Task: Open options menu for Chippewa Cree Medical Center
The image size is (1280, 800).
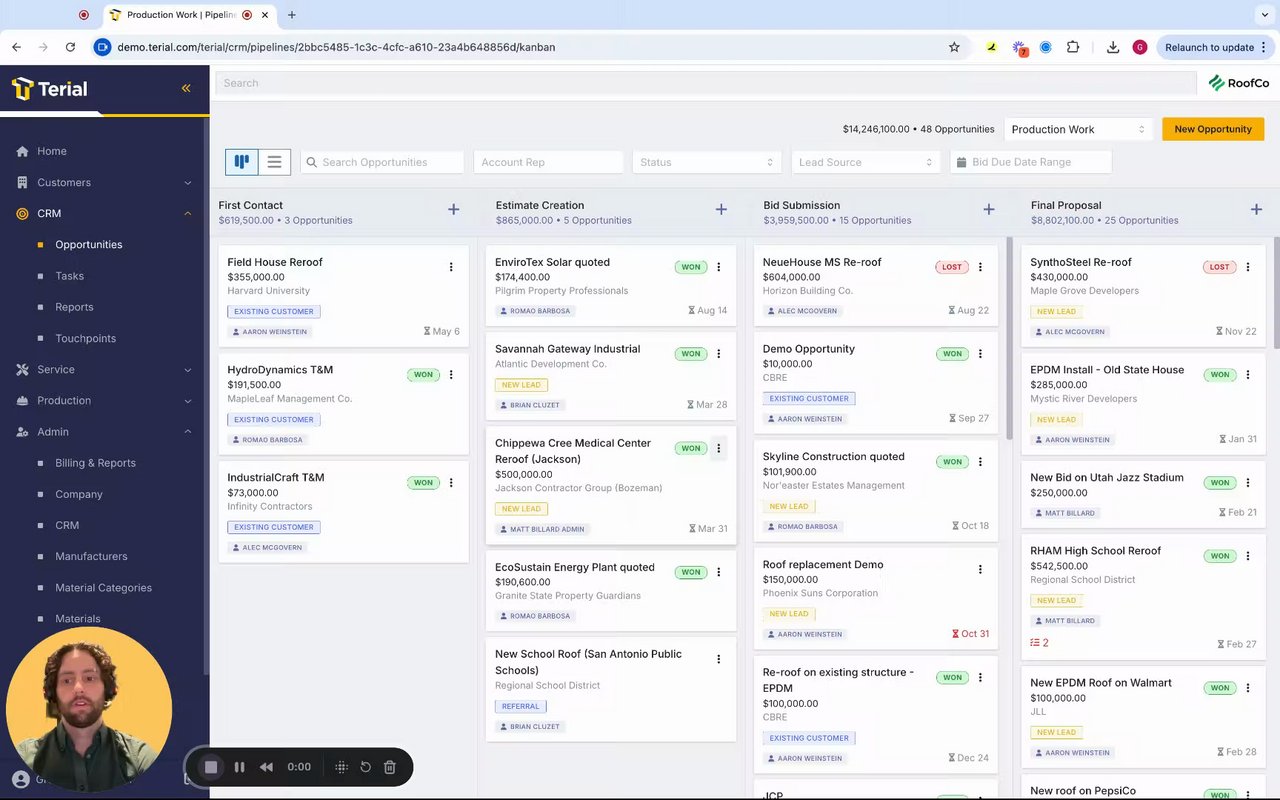Action: click(x=718, y=448)
